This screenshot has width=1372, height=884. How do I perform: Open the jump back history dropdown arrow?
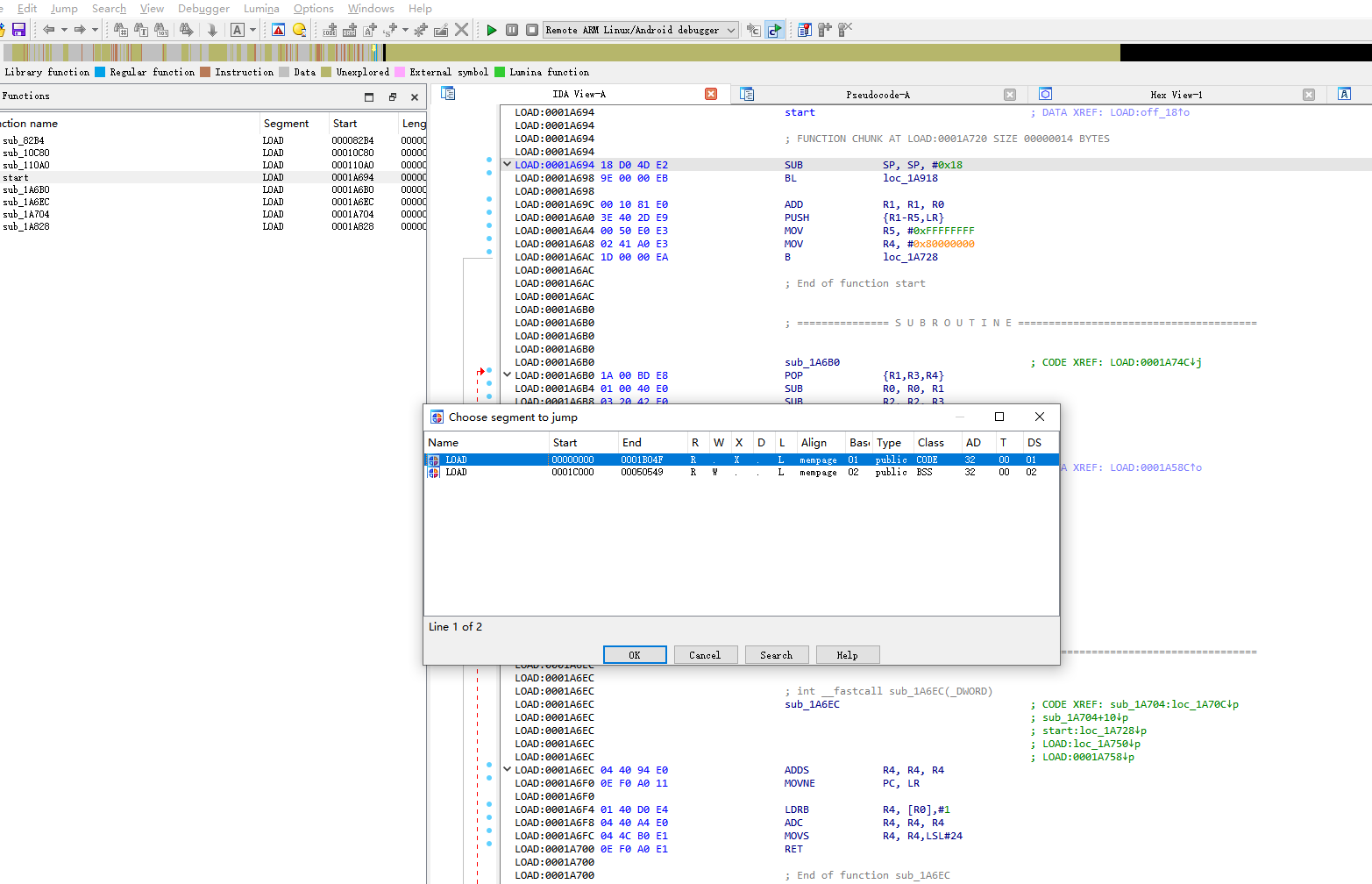64,30
